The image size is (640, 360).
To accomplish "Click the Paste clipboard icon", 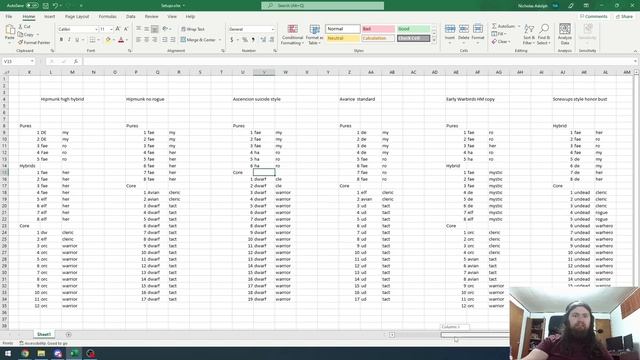I will (x=10, y=30).
